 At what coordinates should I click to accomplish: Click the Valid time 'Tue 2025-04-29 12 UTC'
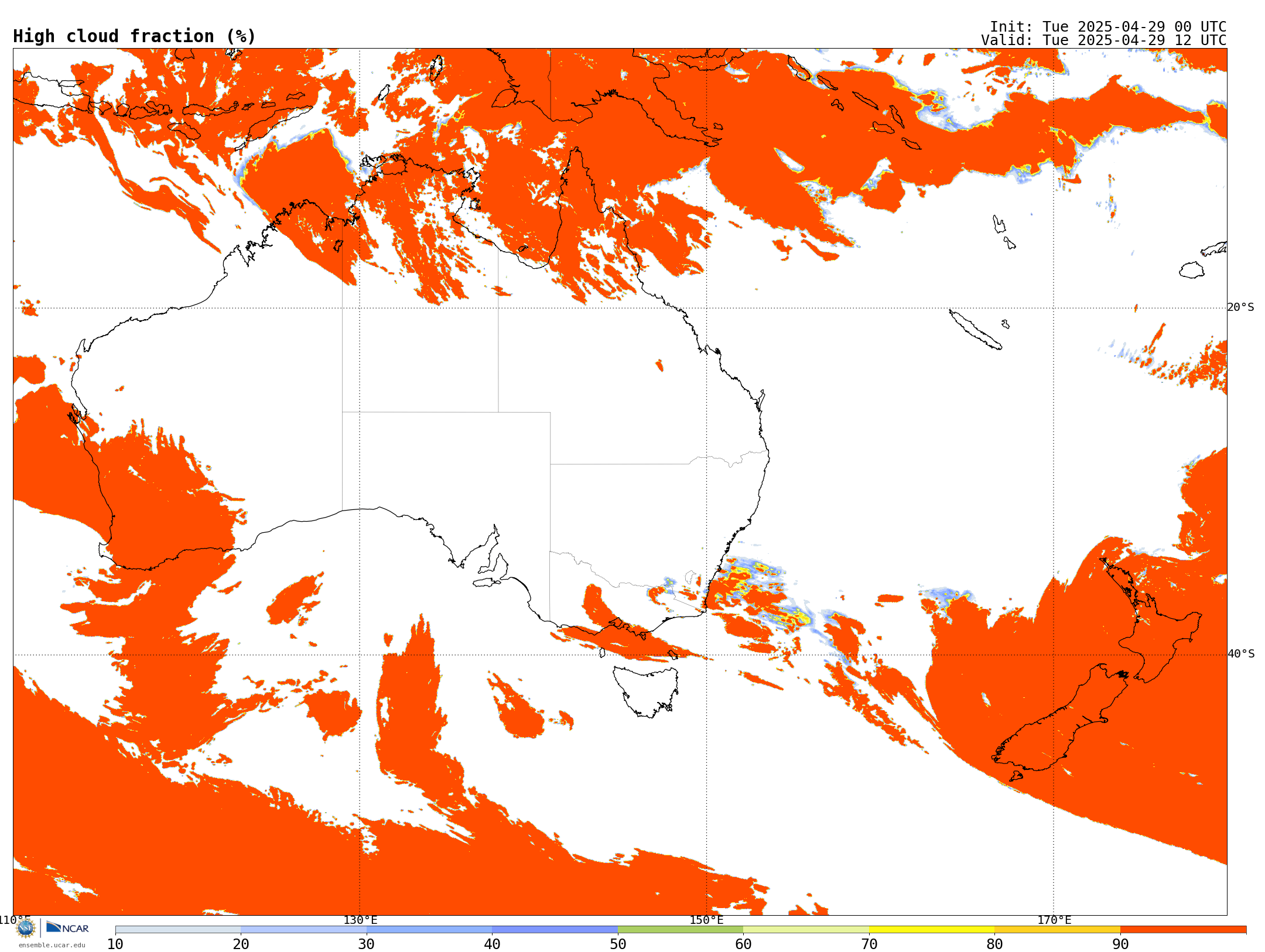(1134, 40)
